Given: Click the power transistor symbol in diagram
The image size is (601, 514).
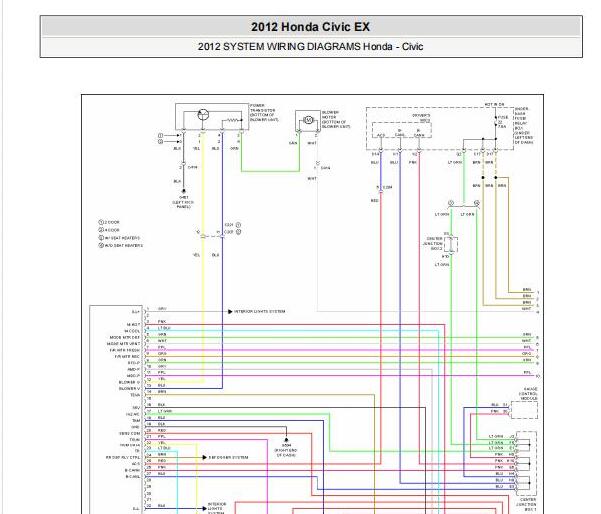Looking at the screenshot, I should coord(203,115).
